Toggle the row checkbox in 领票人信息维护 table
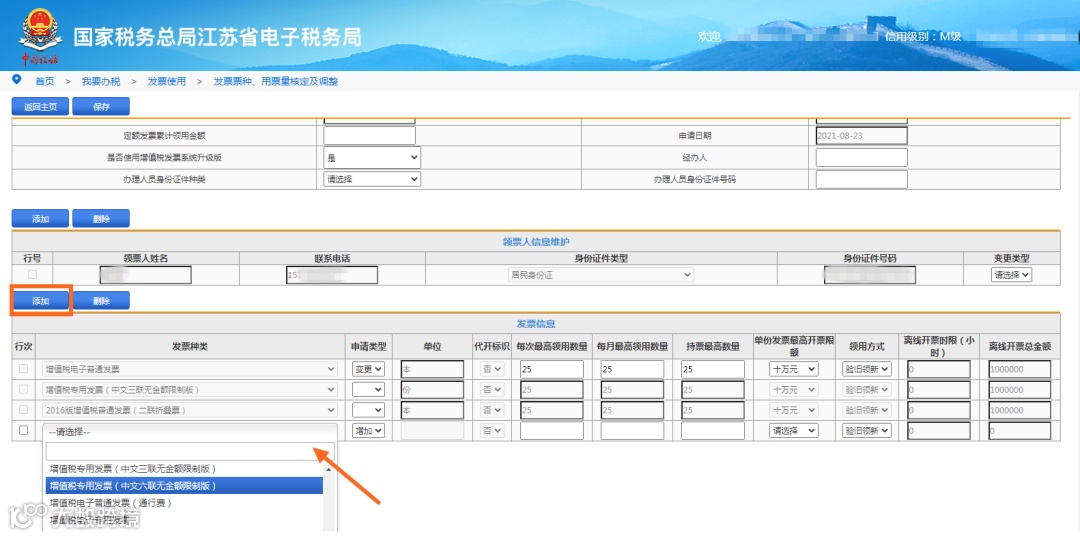Image resolution: width=1080 pixels, height=537 pixels. (x=32, y=275)
